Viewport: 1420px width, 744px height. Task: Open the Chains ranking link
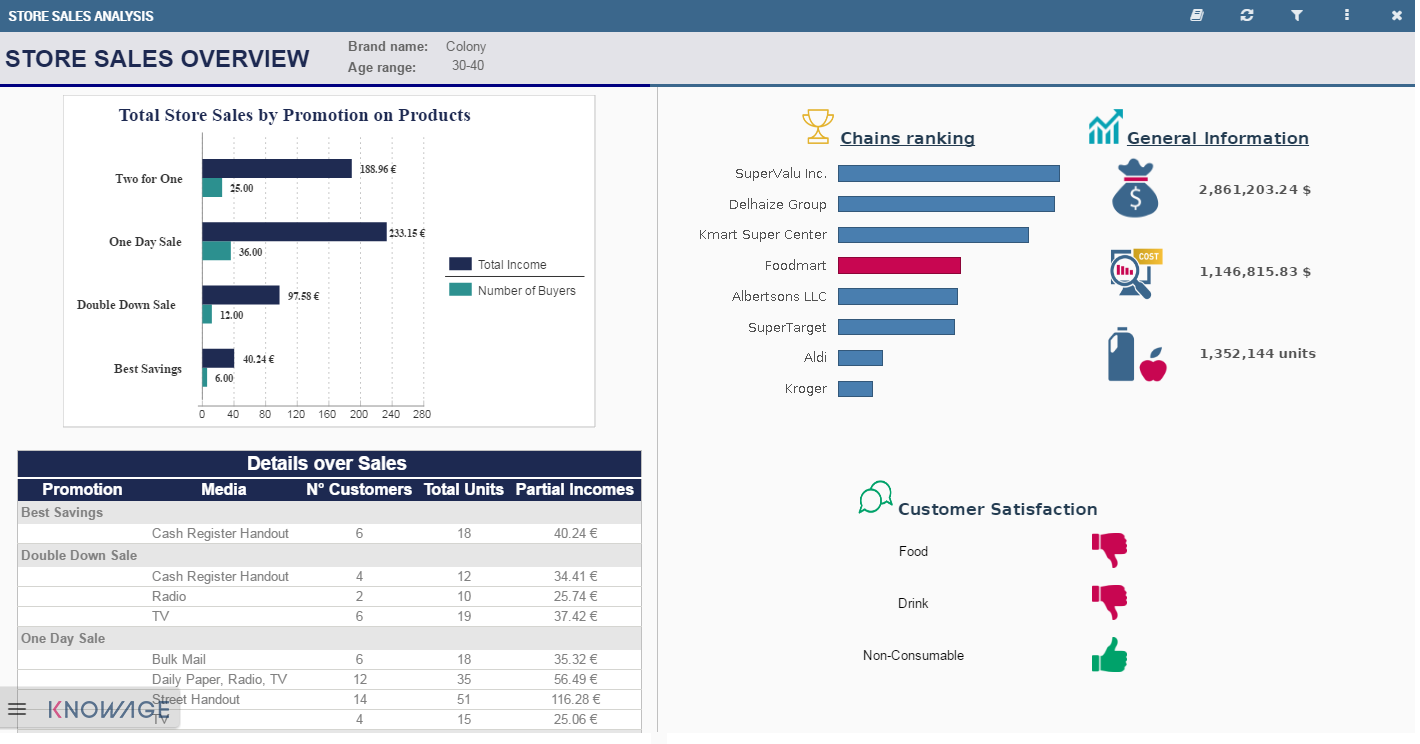click(x=907, y=138)
